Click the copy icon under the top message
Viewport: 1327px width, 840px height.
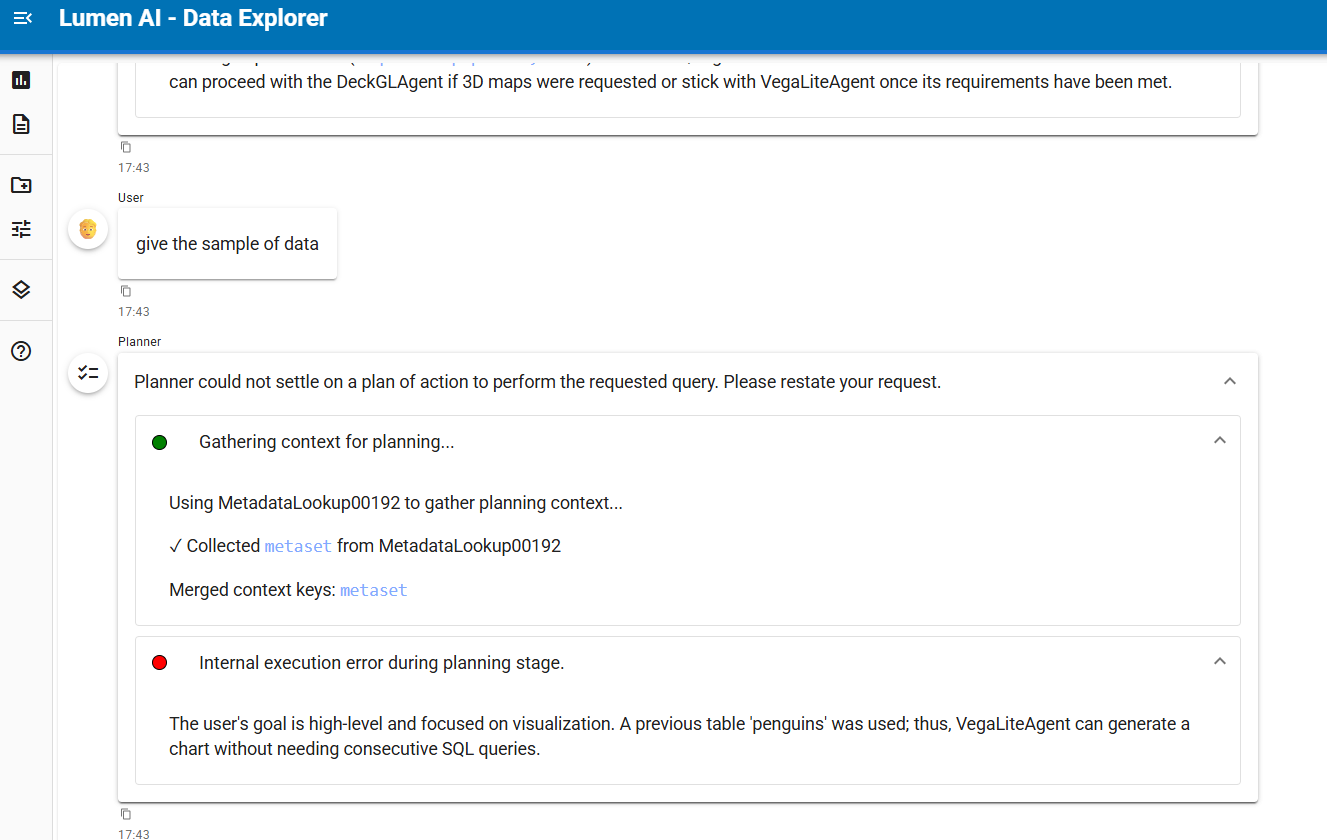pos(126,147)
